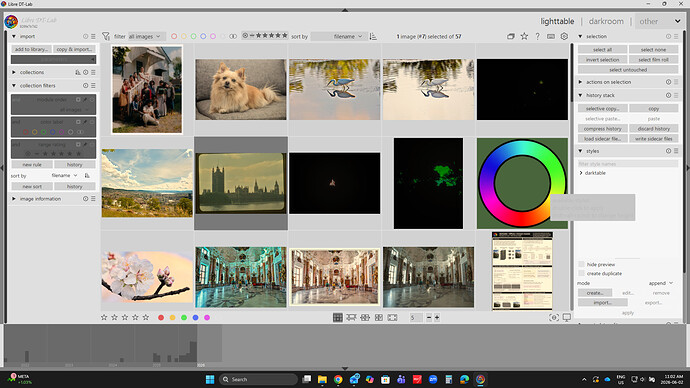Viewport: 690px width, 388px height.
Task: Open the keyboard shortcuts icon
Action: pos(551,36)
